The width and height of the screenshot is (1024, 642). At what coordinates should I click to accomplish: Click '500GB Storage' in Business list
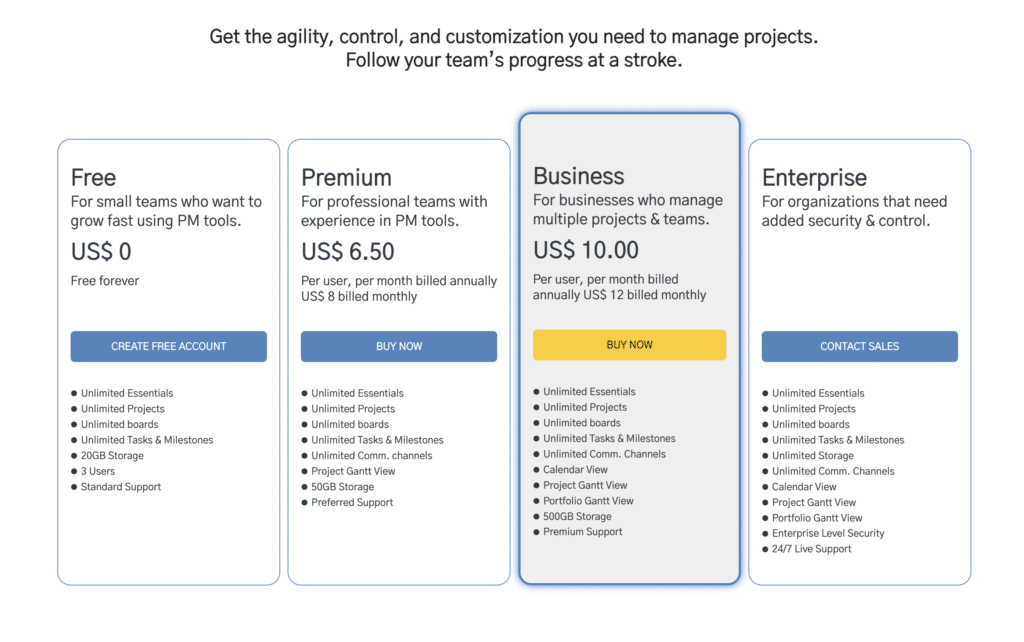pos(577,516)
